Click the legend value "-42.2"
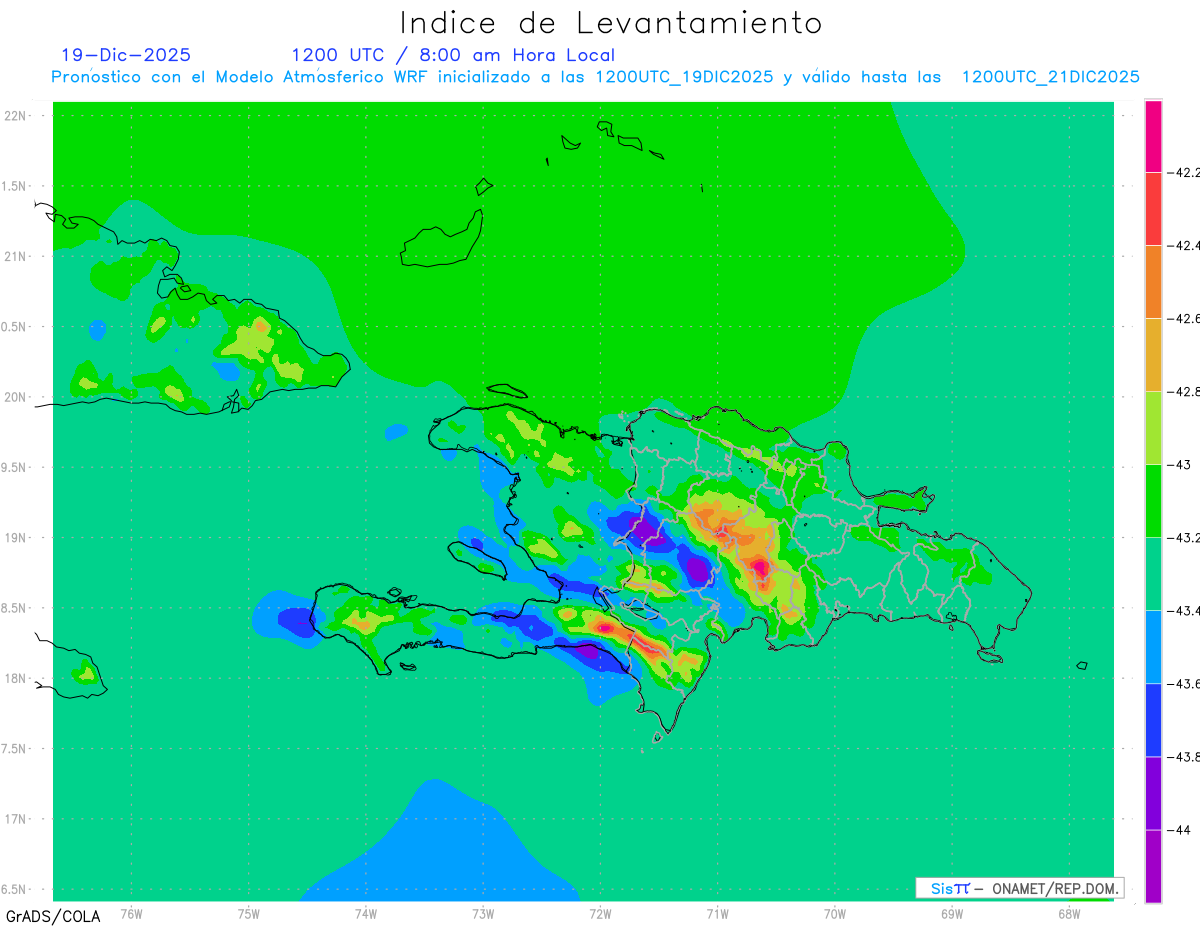This screenshot has height=927, width=1200. (x=1186, y=172)
